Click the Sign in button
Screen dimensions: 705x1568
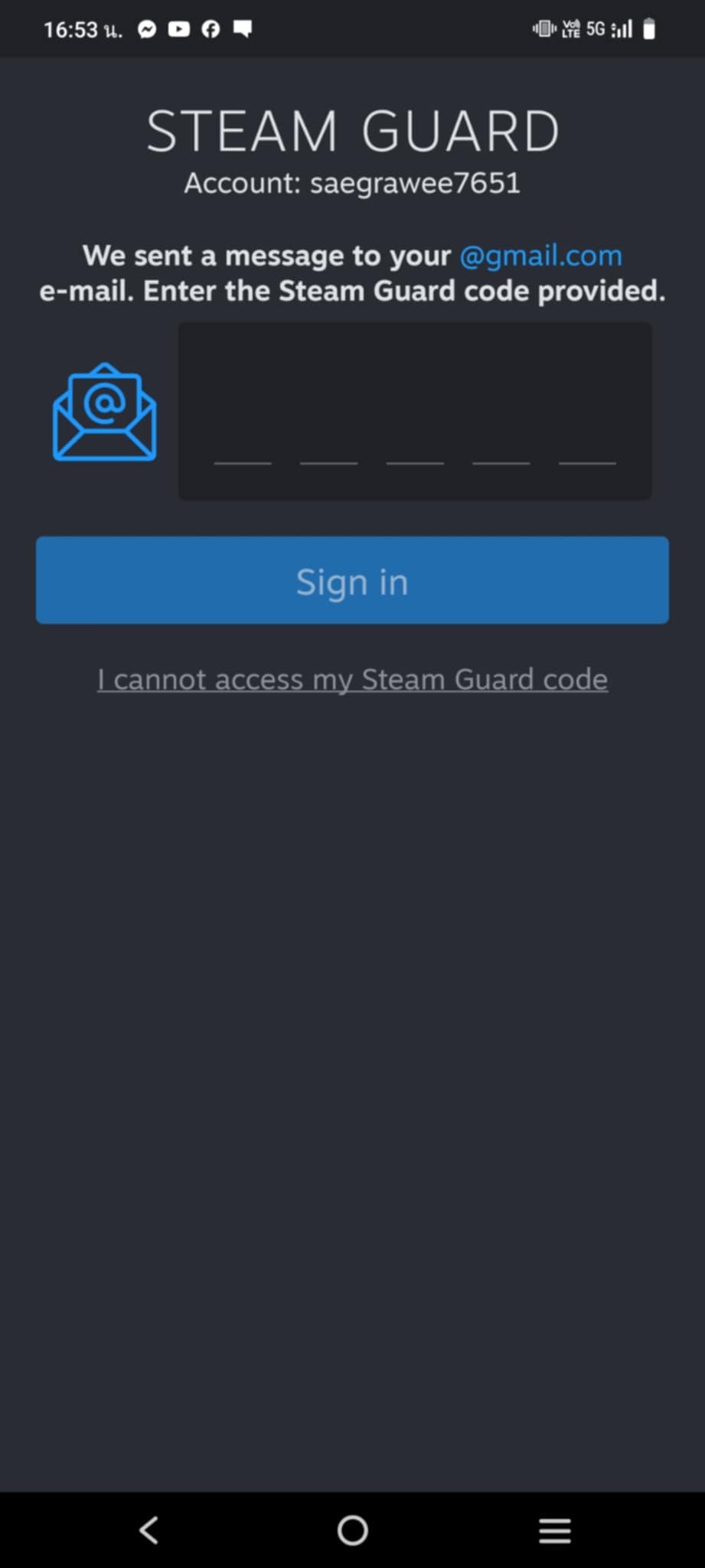(352, 580)
